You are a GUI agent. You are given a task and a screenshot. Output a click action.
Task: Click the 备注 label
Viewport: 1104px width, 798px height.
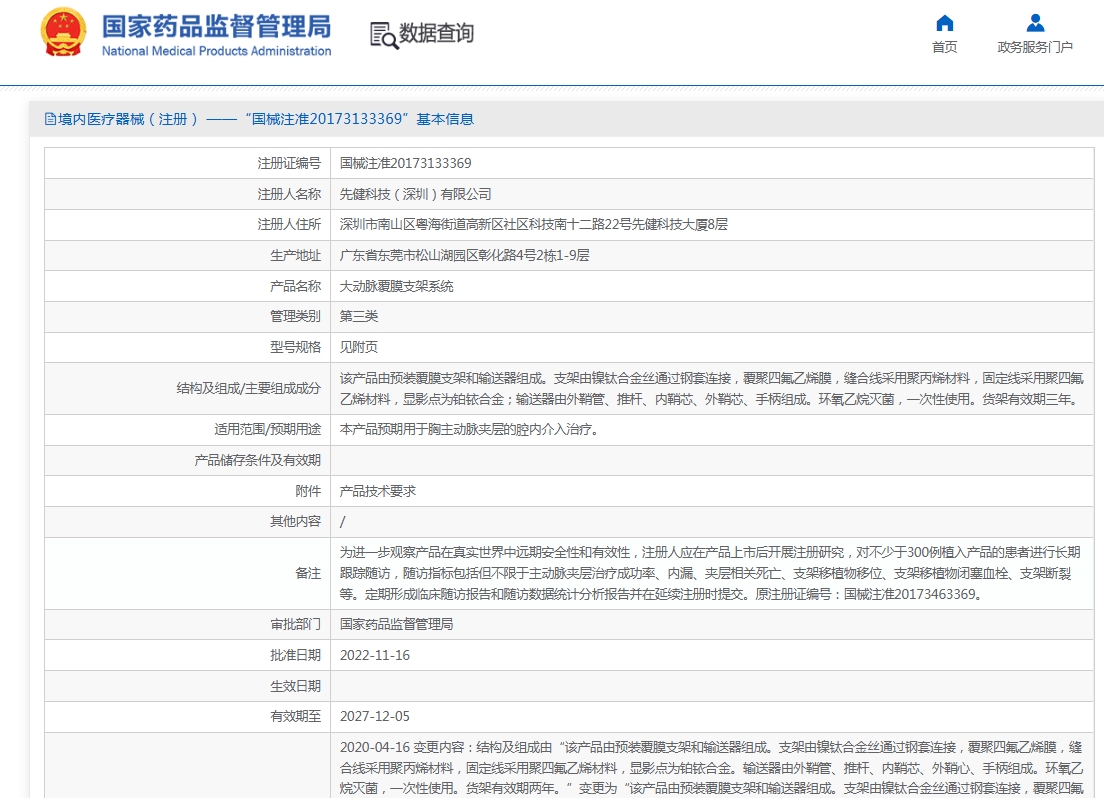coord(308,573)
